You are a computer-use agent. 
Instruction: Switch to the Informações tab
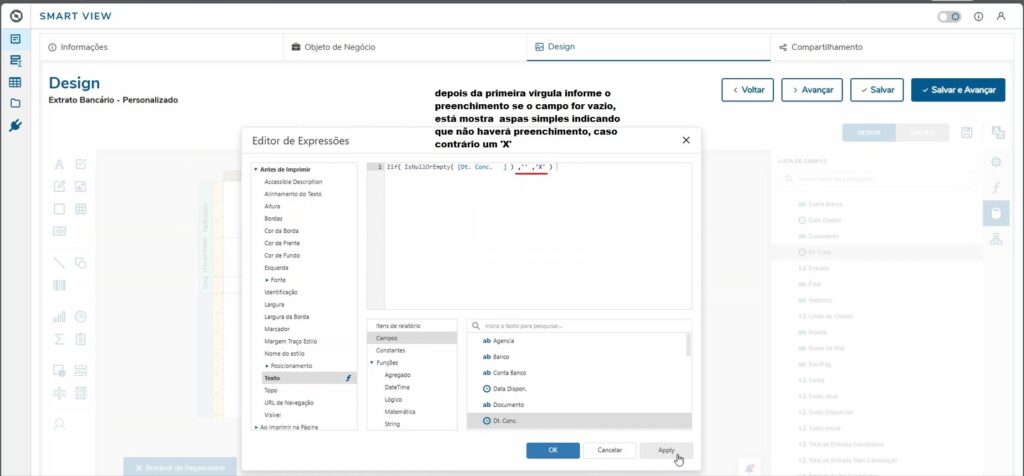[161, 47]
